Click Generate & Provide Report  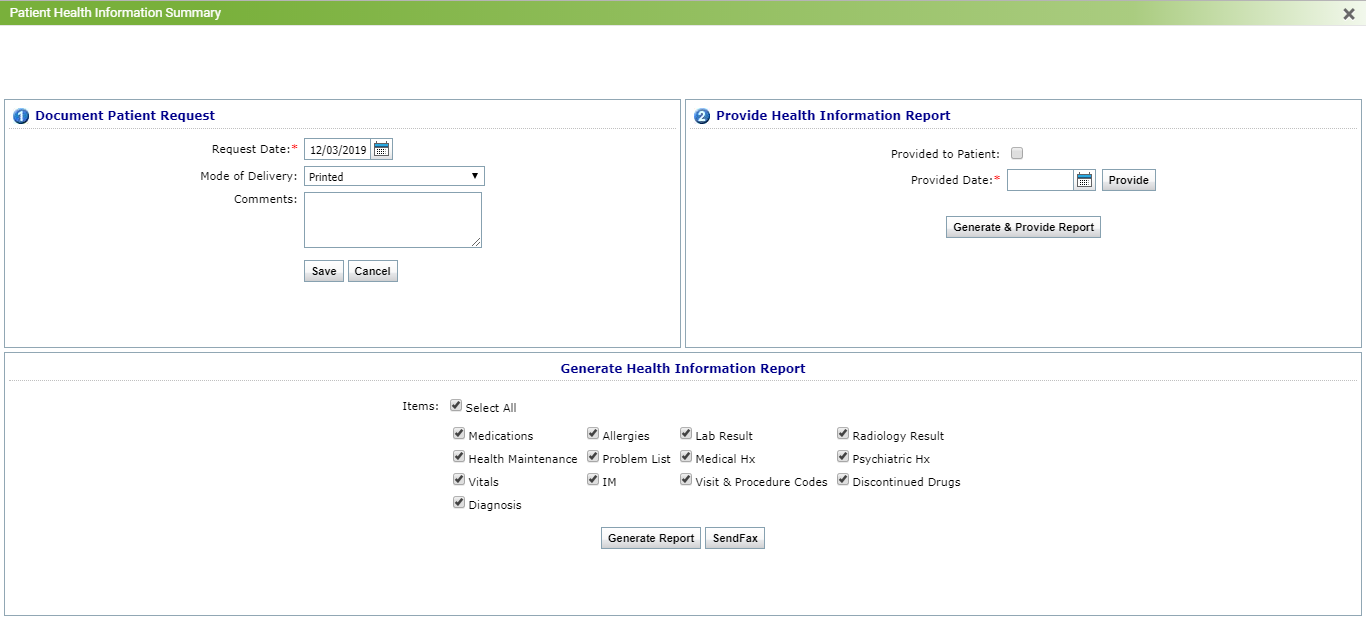coord(1023,227)
